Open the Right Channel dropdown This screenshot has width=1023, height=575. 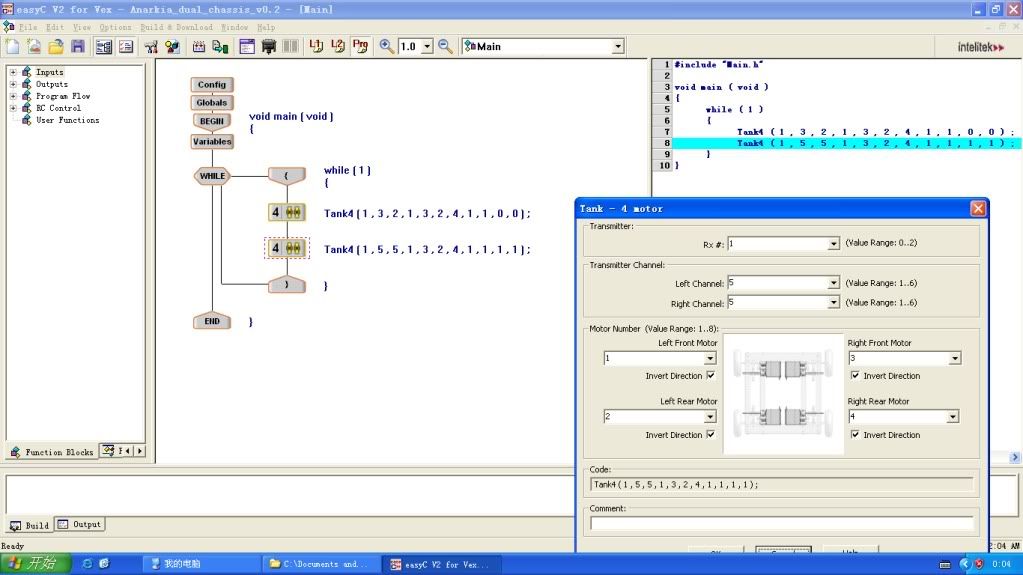[833, 303]
